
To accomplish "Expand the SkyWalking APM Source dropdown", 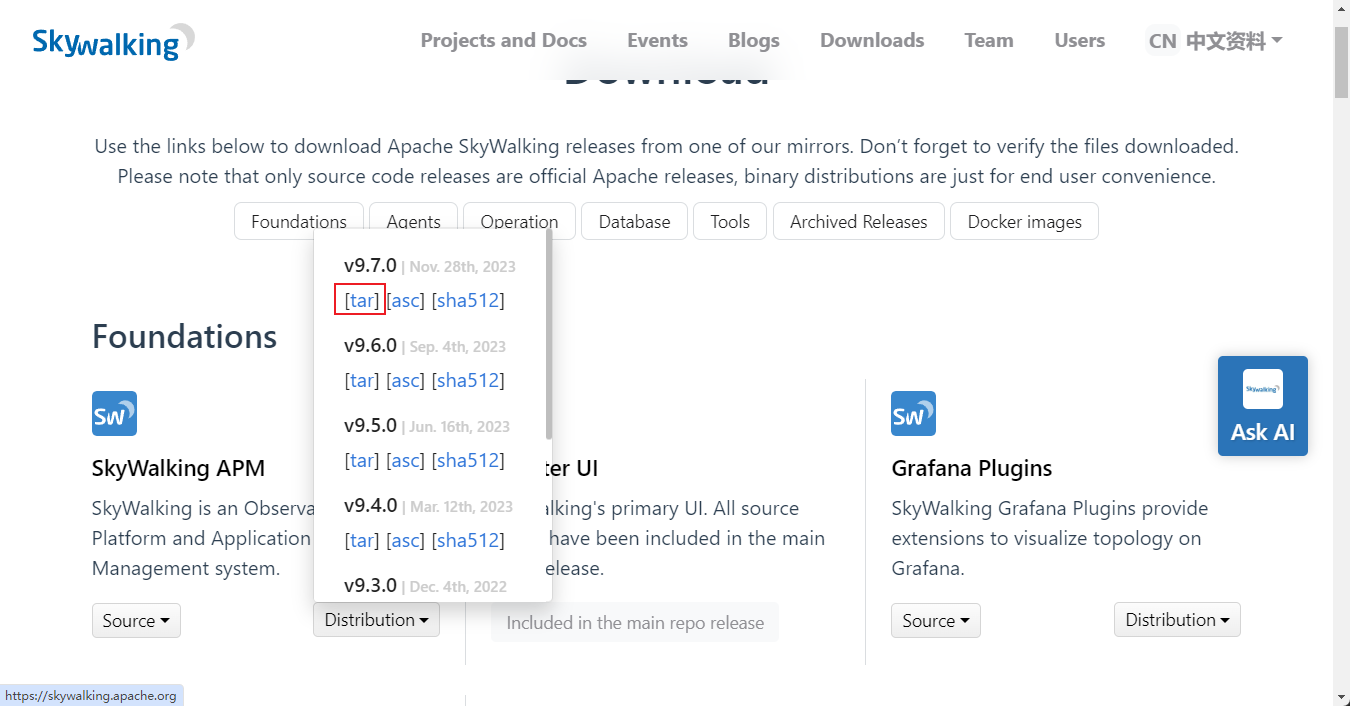I will [136, 621].
